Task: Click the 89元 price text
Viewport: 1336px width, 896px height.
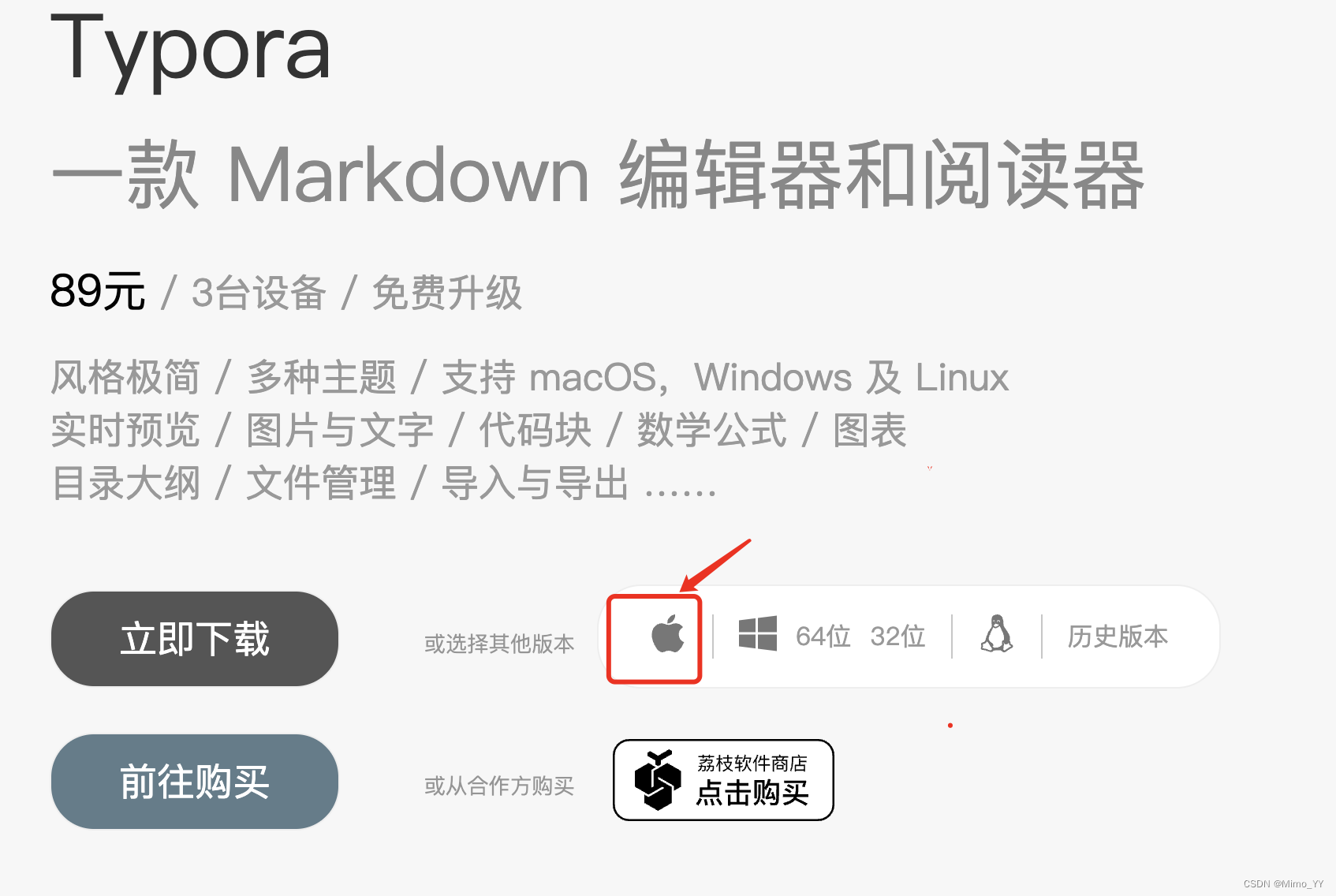Action: [x=98, y=291]
